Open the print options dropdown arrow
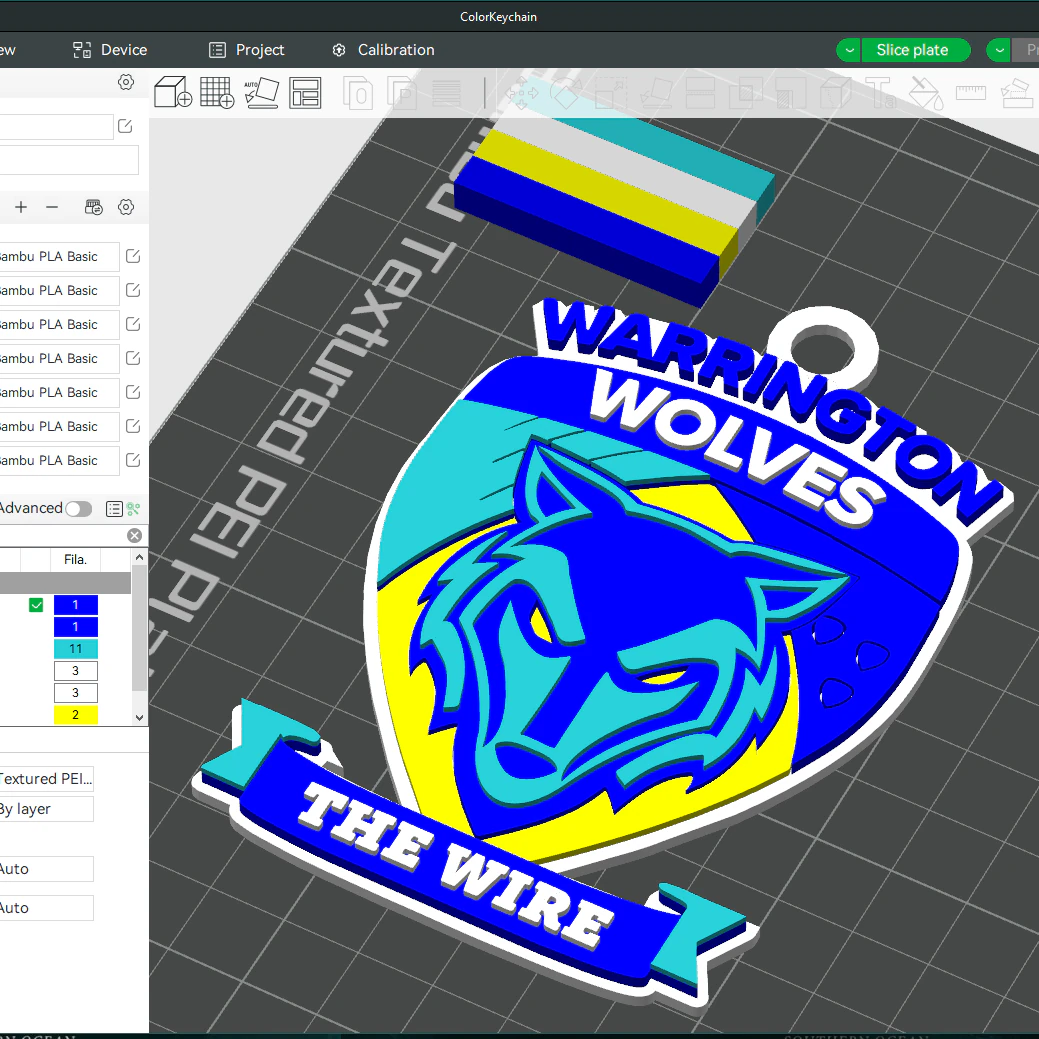Image resolution: width=1039 pixels, height=1039 pixels. [x=999, y=50]
